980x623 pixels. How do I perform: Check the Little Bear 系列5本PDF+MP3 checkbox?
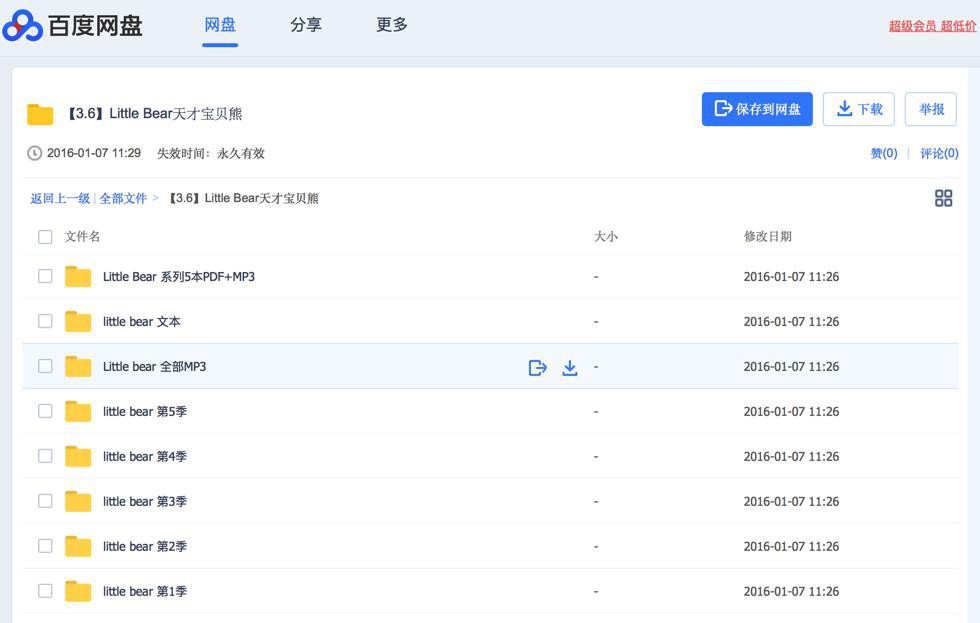[45, 276]
